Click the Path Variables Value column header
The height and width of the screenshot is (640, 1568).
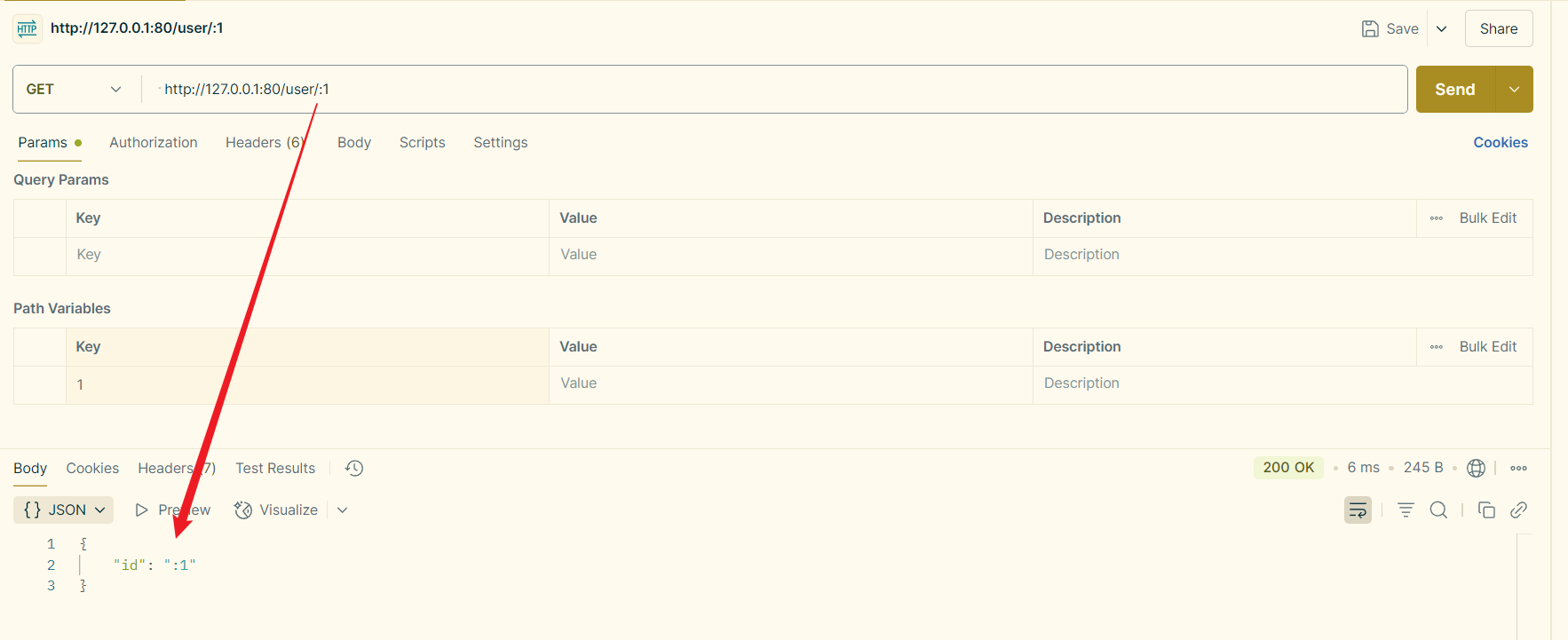tap(790, 347)
